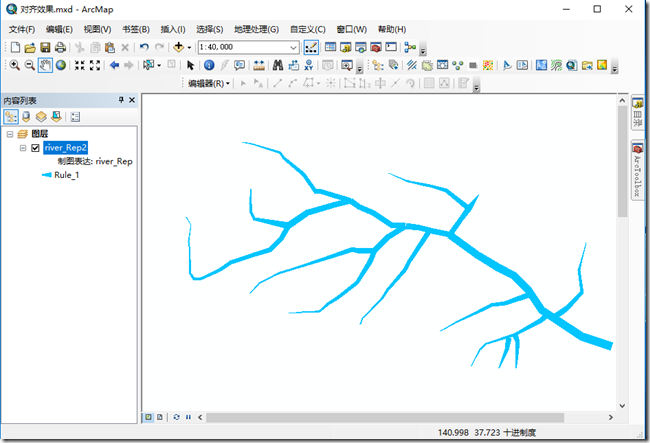This screenshot has height=443, width=650.
Task: Open the map scale 1:40,000 dropdown
Action: pyautogui.click(x=293, y=47)
